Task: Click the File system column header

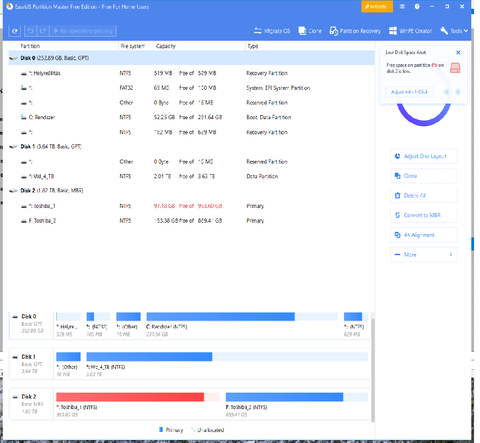Action: [x=133, y=46]
